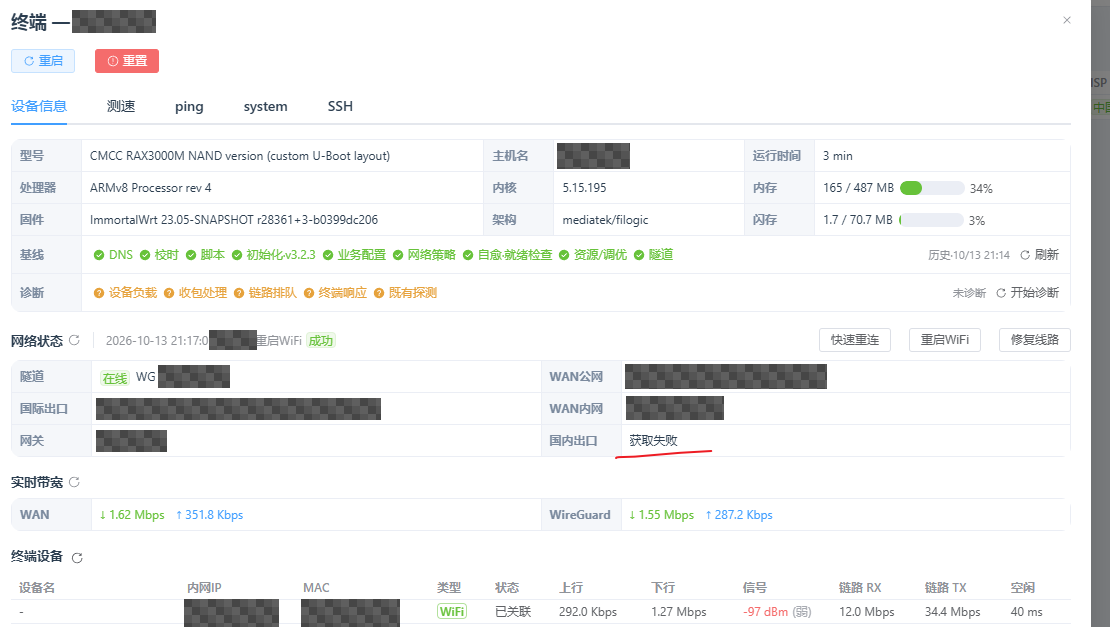Screen dimensions: 1110x627
Task: Click the mediatek/filogic architecture value
Action: [605, 220]
